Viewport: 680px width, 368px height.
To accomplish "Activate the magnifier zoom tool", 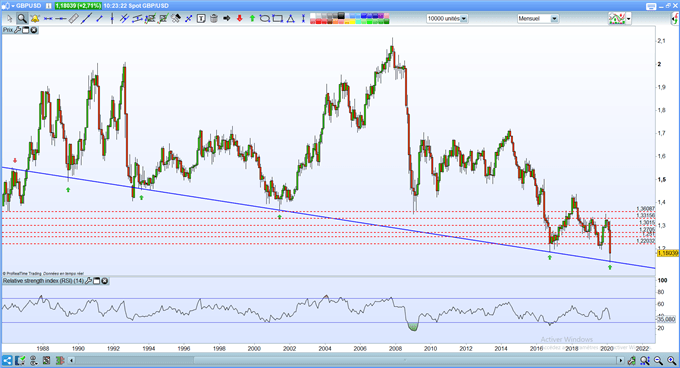I will (22, 19).
